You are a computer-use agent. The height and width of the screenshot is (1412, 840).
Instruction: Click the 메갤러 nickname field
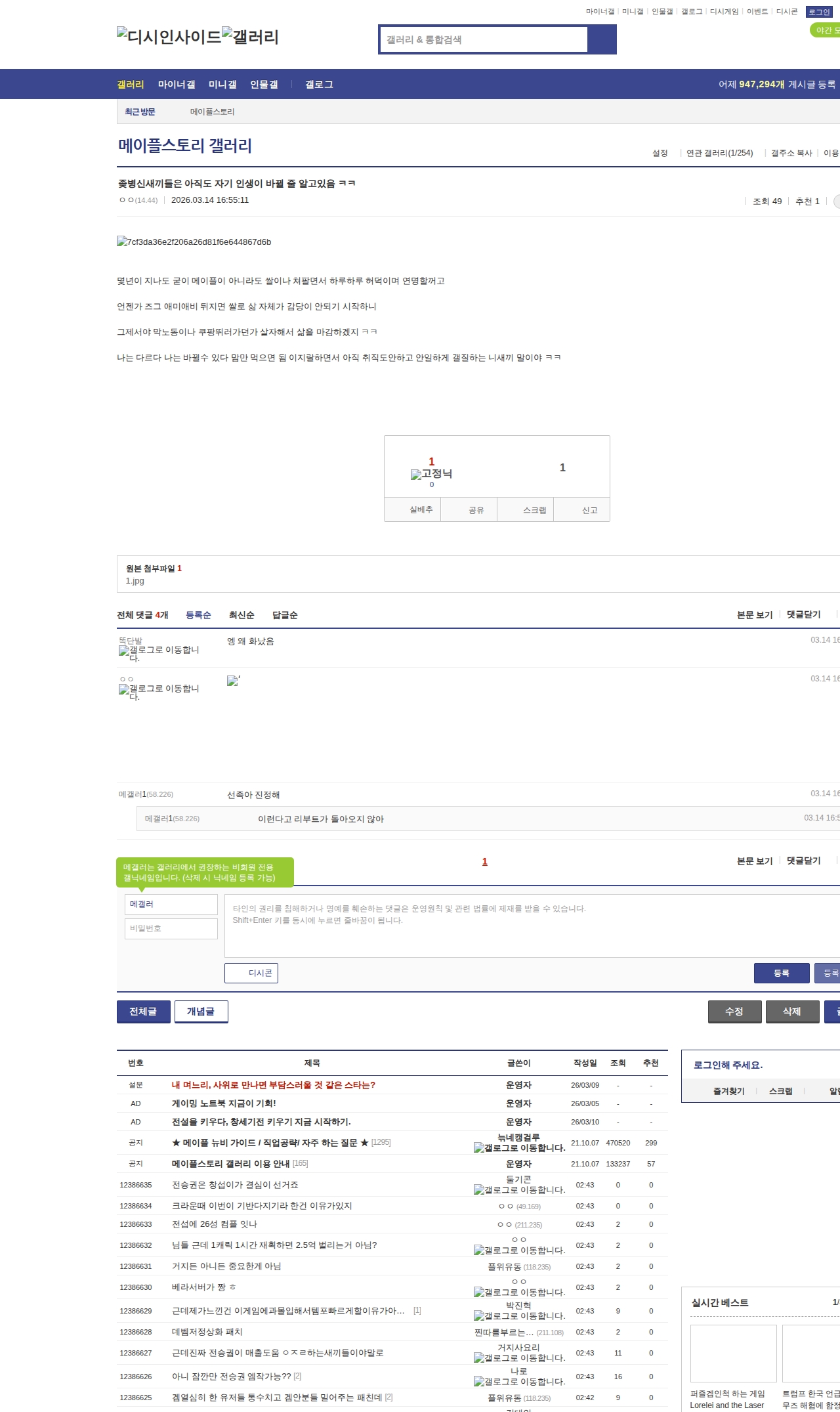tap(171, 905)
